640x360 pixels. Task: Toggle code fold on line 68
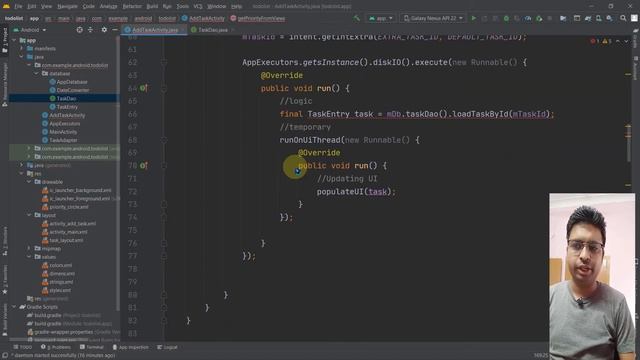pyautogui.click(x=164, y=140)
